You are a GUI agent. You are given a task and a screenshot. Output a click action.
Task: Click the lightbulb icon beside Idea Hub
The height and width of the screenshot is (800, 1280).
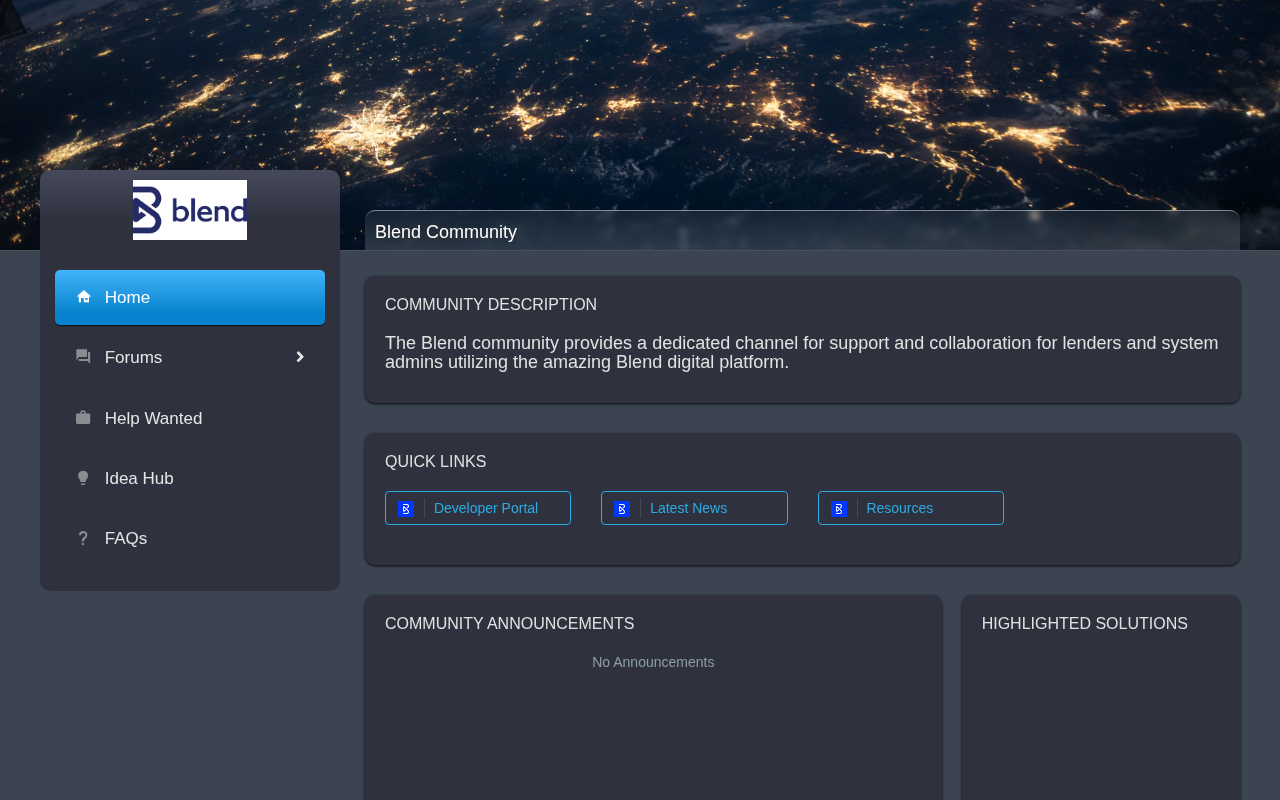[x=83, y=478]
